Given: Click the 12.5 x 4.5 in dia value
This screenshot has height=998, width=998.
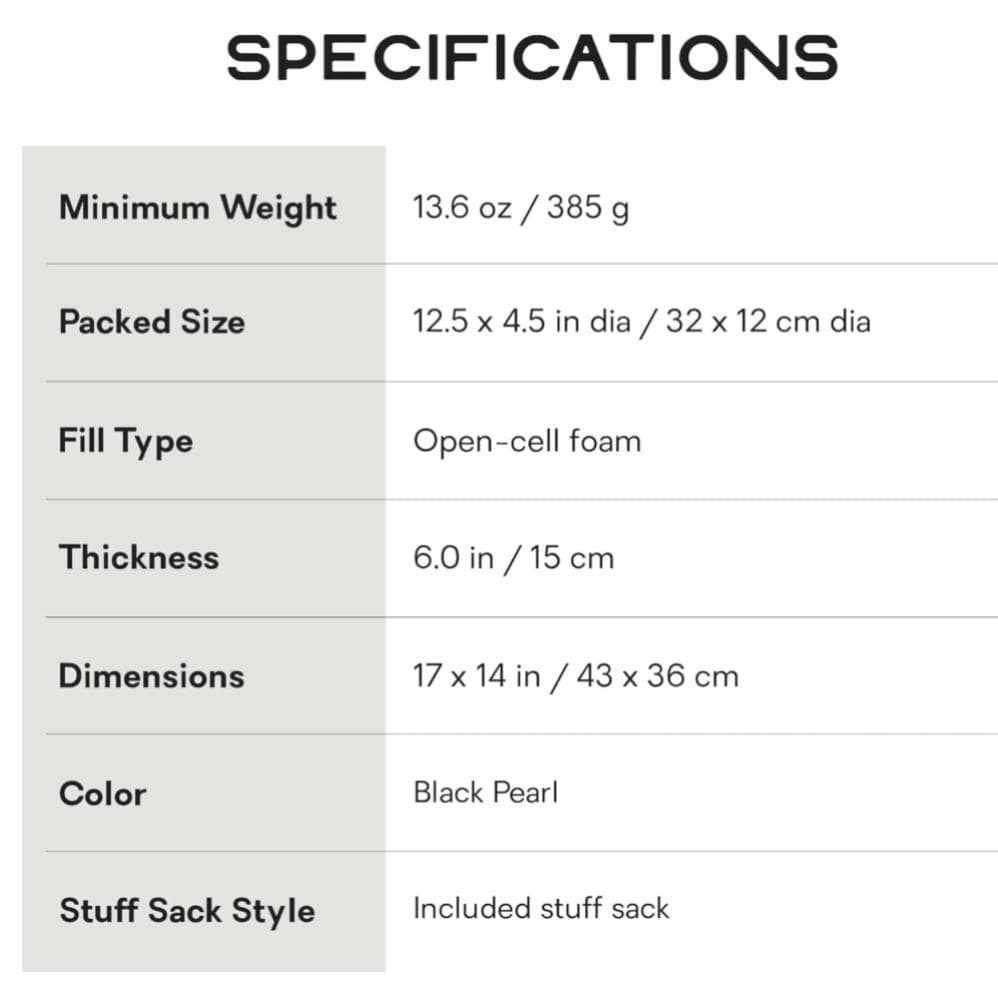Looking at the screenshot, I should tap(519, 322).
